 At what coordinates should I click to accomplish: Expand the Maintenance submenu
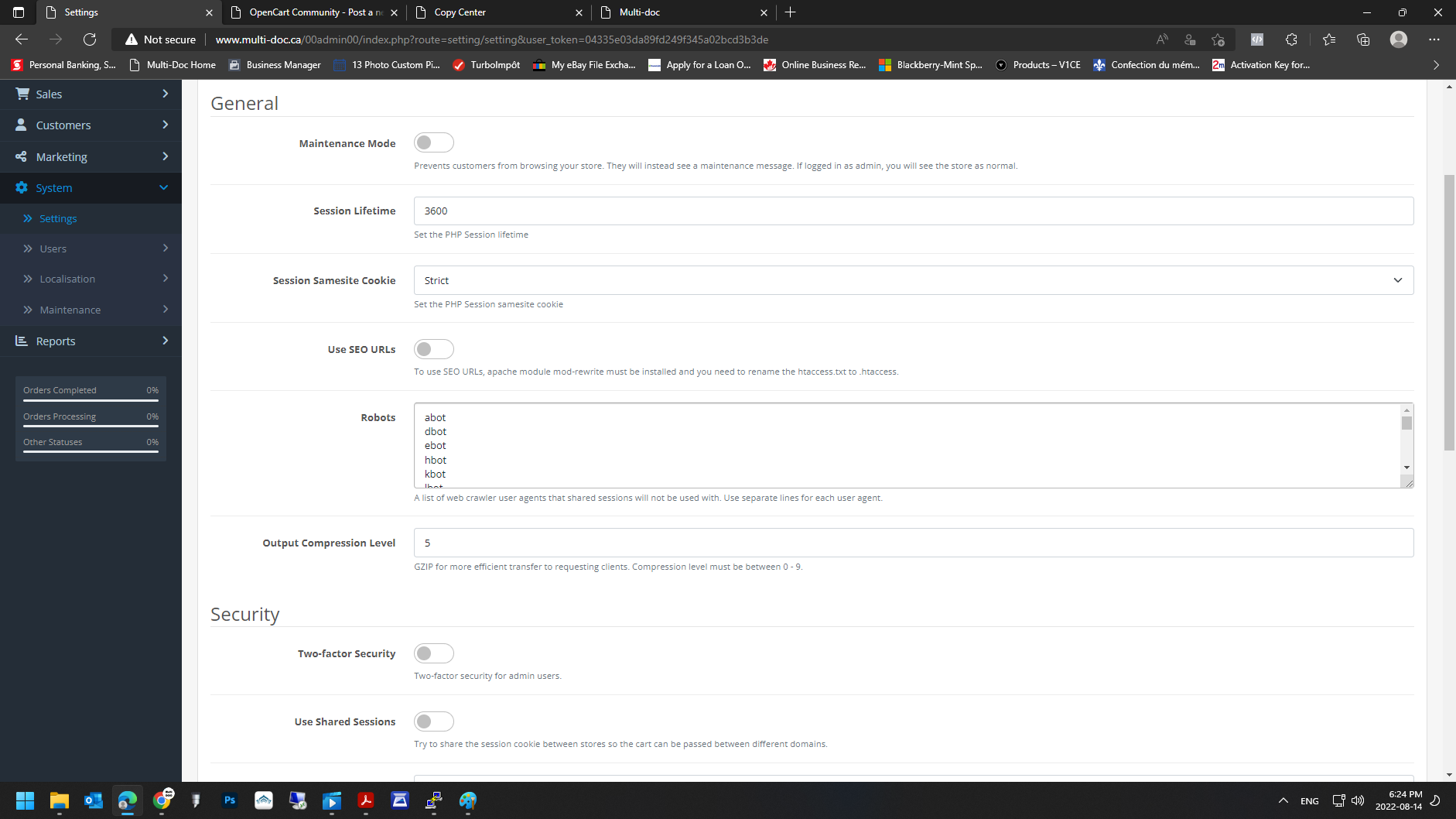point(91,310)
